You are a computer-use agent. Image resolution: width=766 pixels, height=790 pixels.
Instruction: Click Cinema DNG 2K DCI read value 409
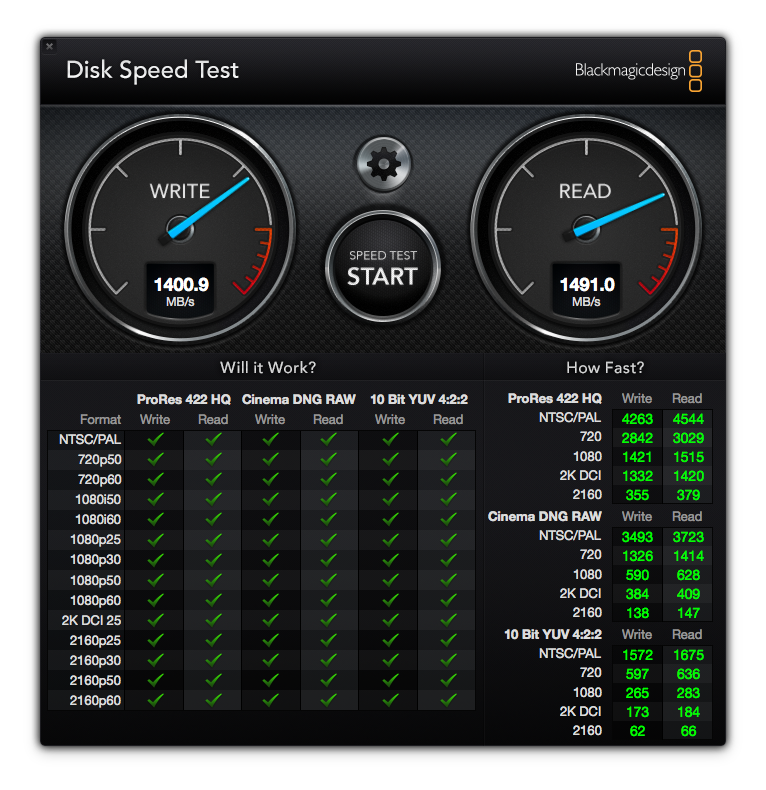688,594
